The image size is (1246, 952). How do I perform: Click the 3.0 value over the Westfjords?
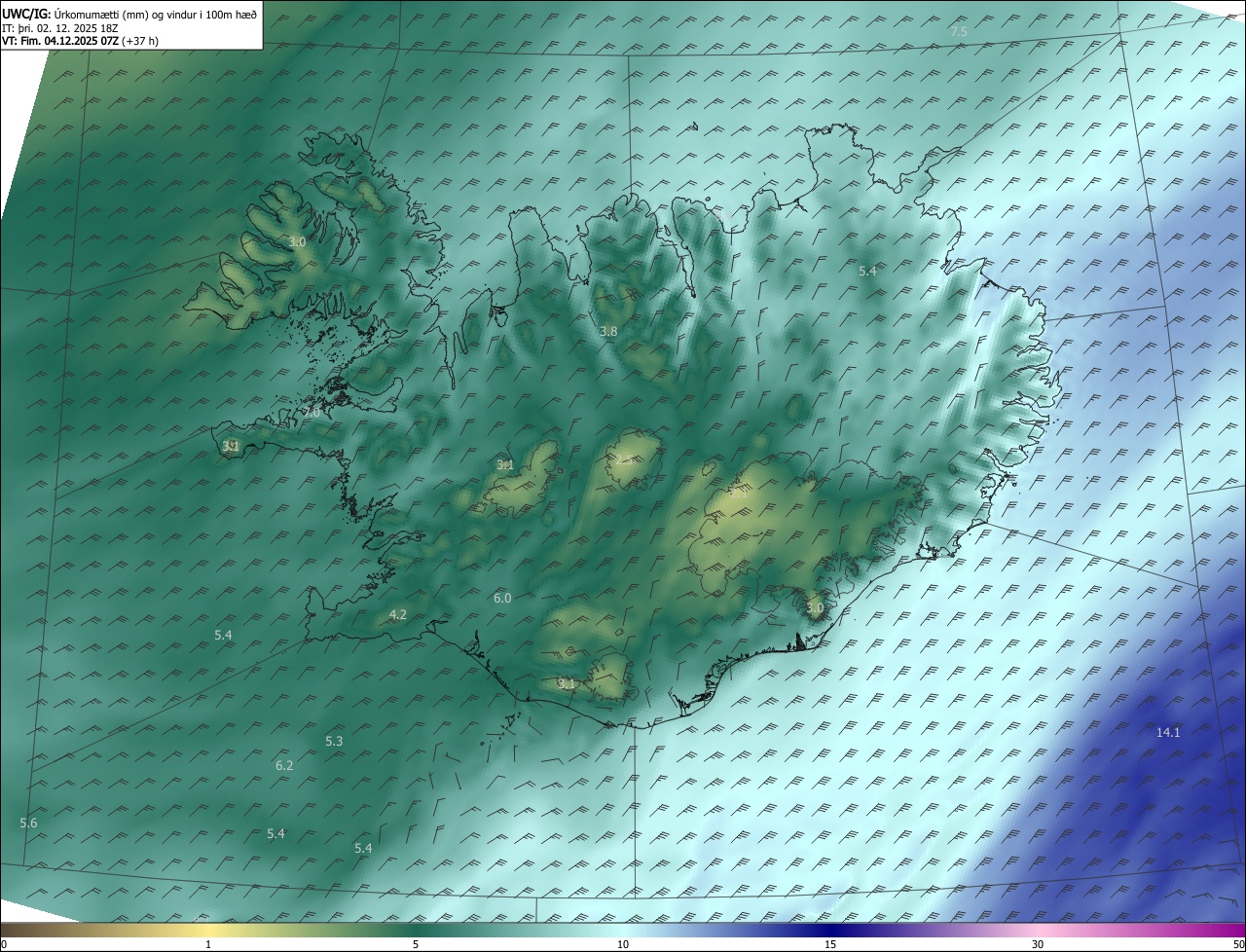[297, 241]
